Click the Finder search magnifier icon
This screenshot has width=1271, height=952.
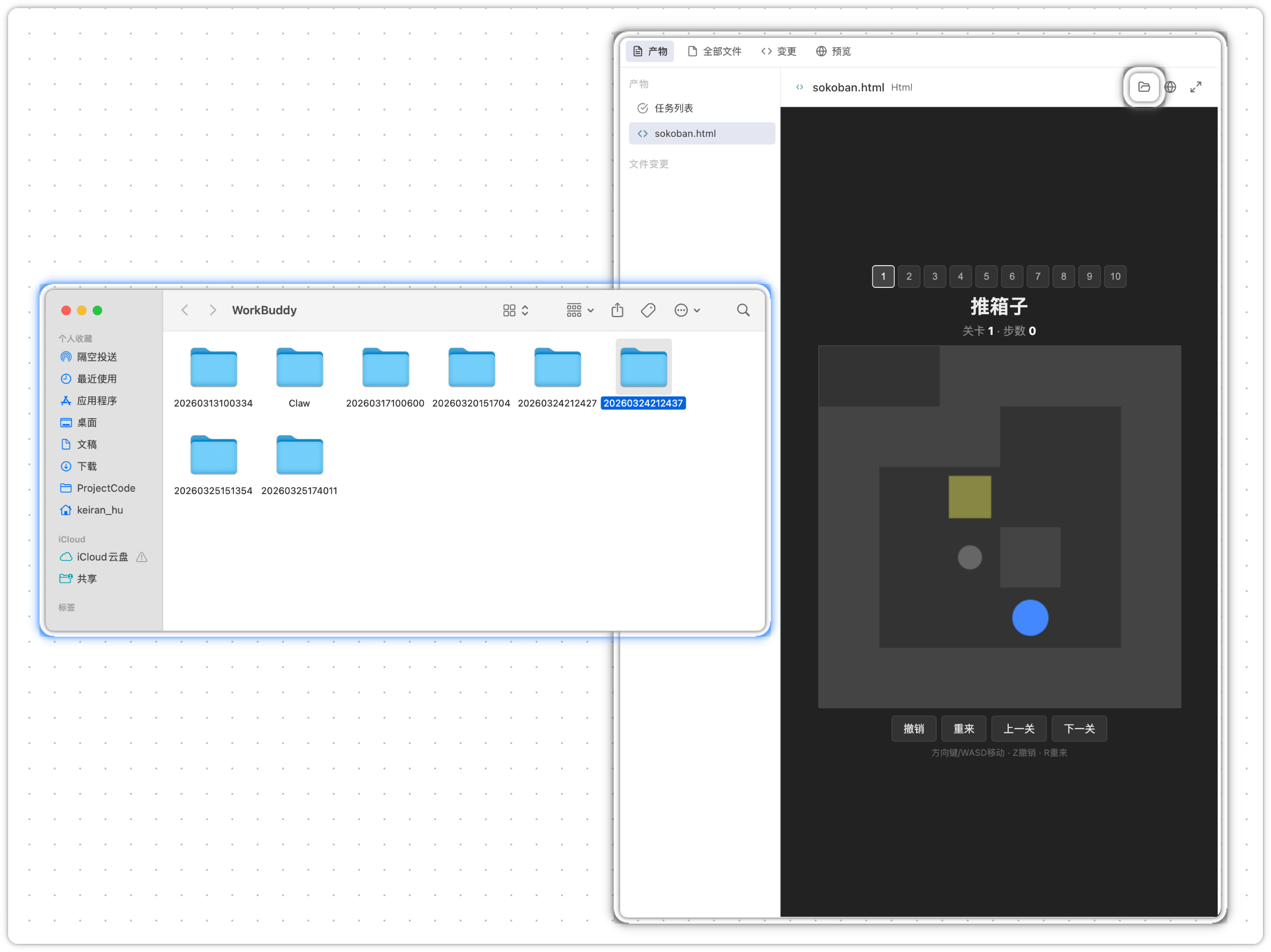click(743, 311)
